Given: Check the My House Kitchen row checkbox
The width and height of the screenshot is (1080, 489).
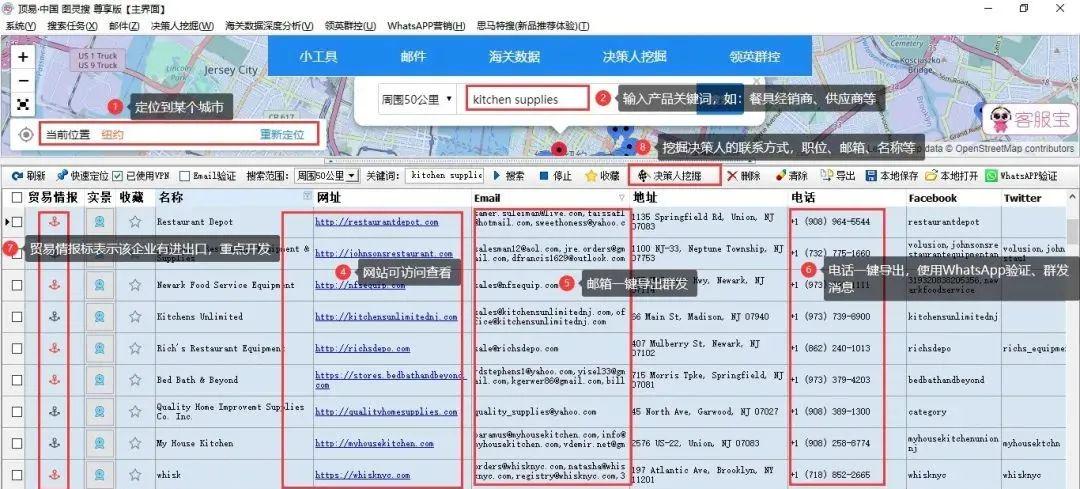Looking at the screenshot, I should [17, 444].
